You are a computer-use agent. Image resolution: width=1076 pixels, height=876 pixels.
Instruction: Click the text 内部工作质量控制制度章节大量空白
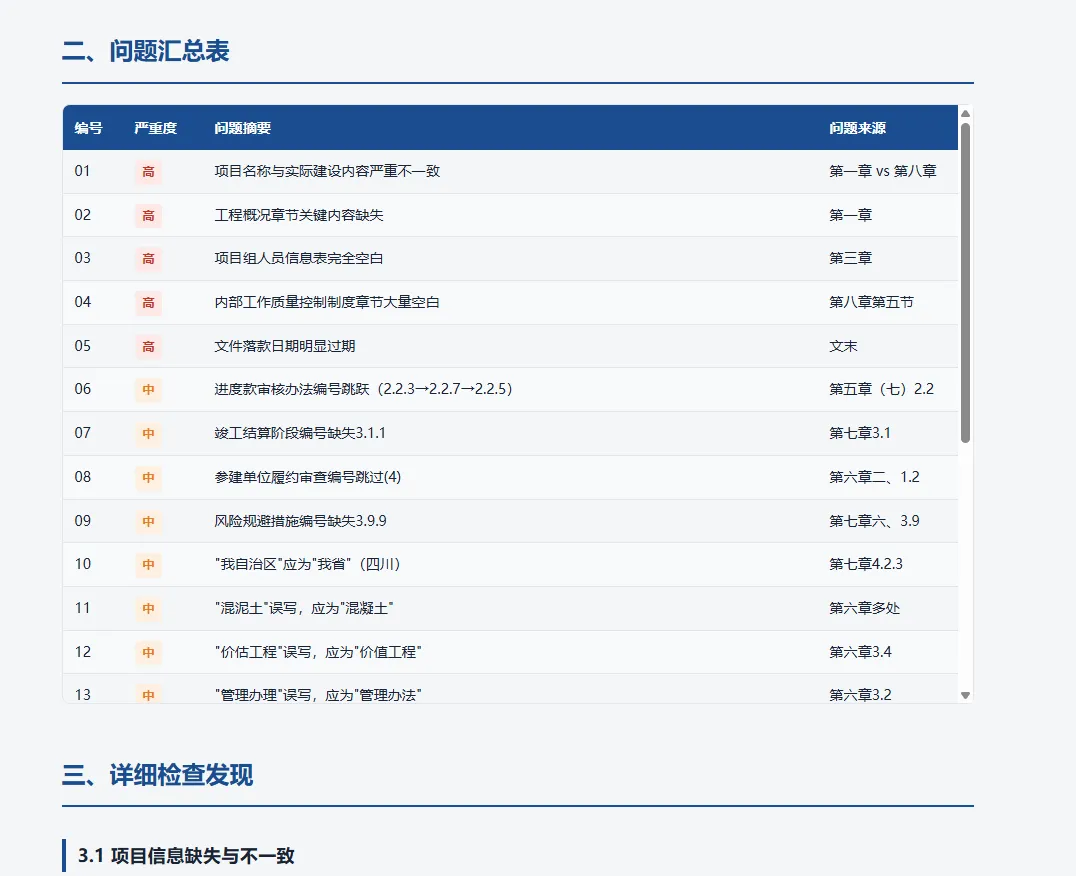(327, 302)
